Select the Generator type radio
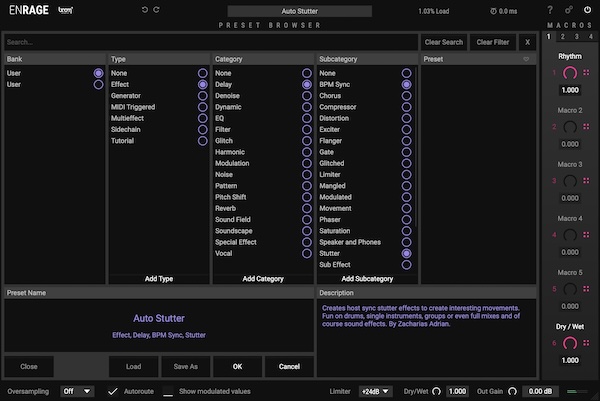Viewport: 600px width, 401px height. [x=202, y=96]
